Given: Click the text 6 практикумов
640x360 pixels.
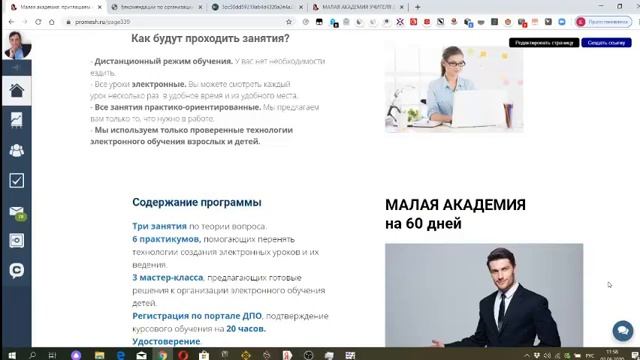Looking at the screenshot, I should point(166,239).
